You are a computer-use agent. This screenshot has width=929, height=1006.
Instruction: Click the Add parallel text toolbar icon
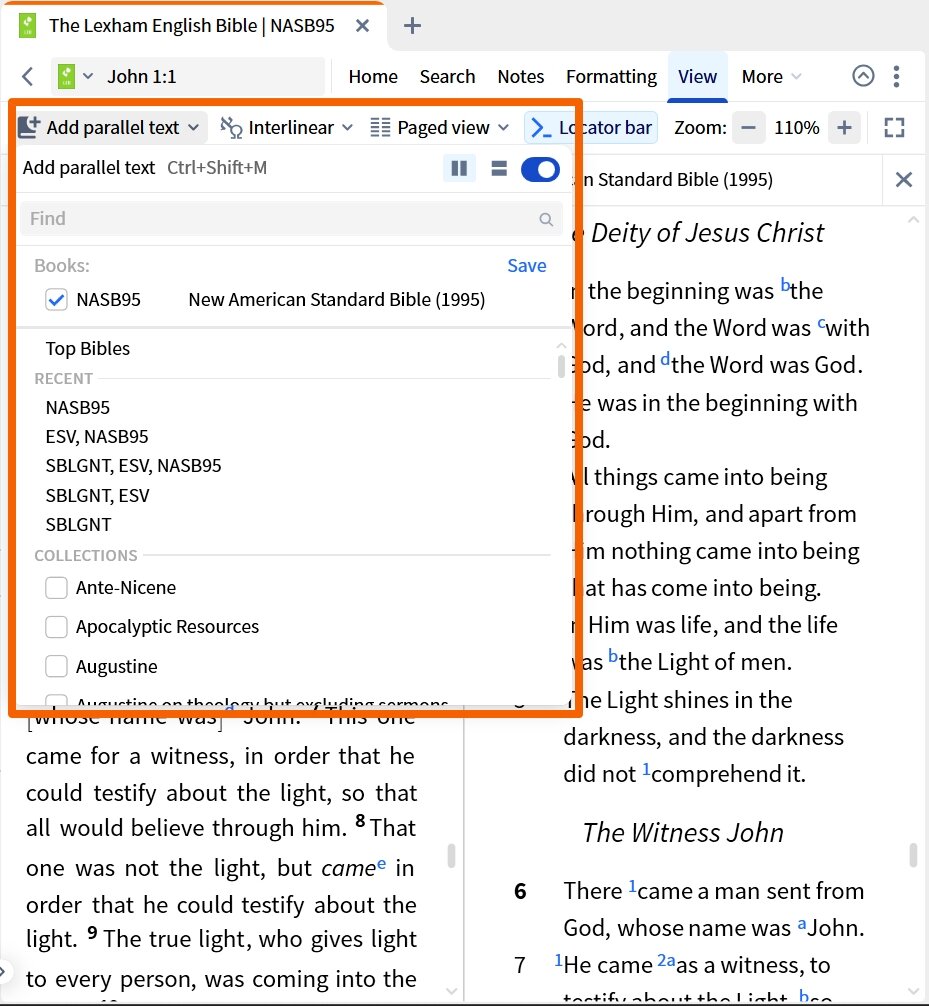click(x=29, y=127)
